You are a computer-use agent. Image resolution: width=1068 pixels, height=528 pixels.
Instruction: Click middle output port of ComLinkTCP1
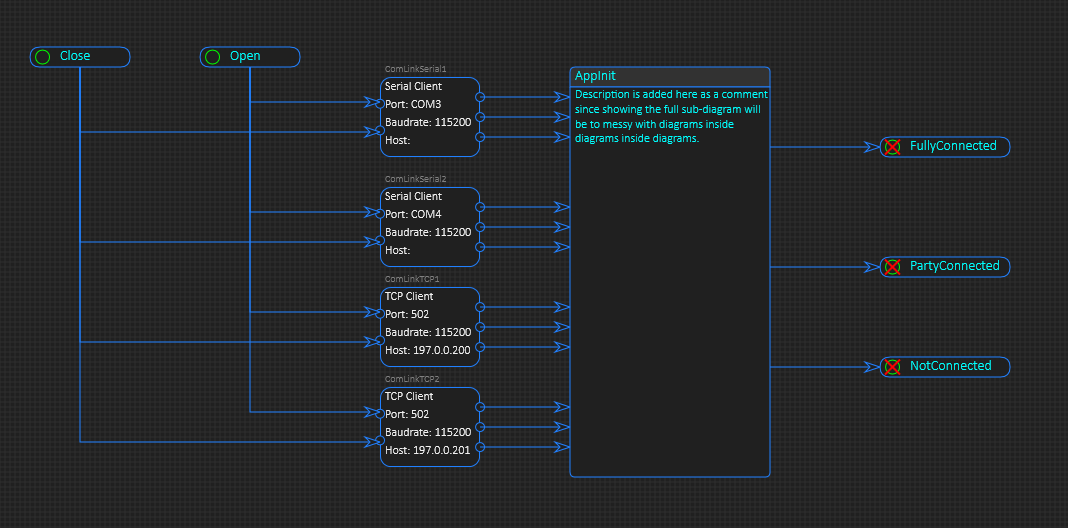[480, 327]
